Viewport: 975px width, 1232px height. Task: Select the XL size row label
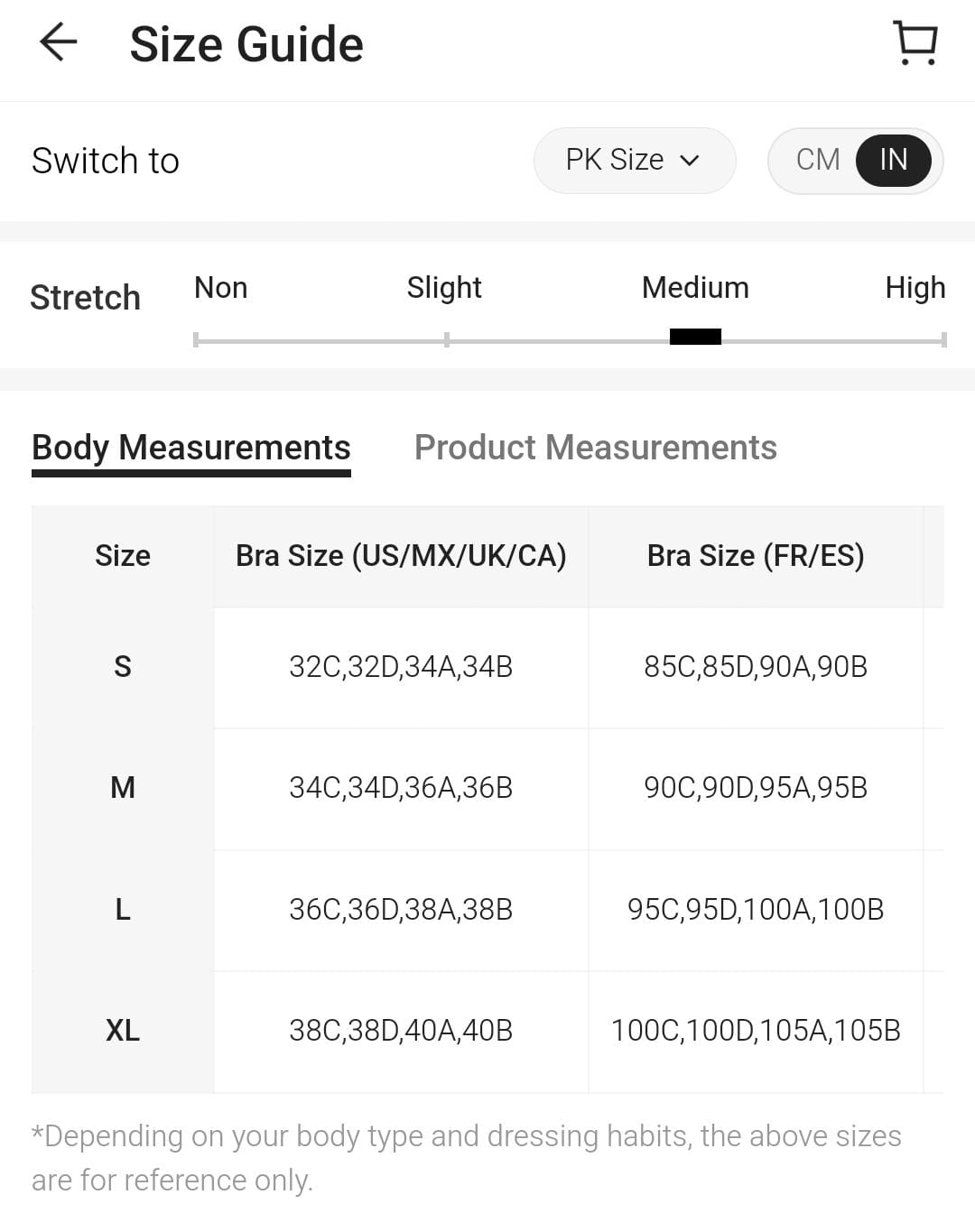click(123, 1031)
